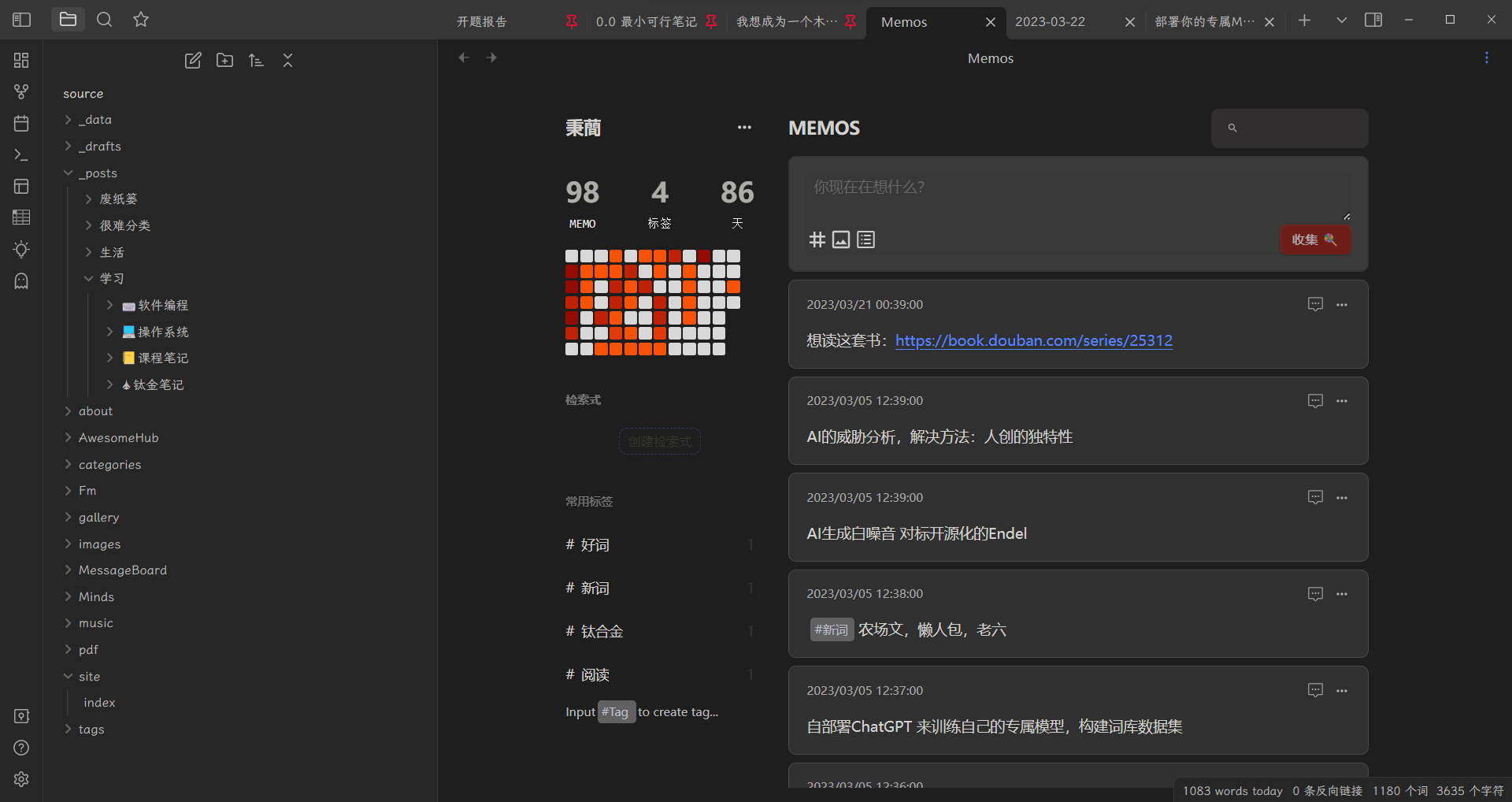Click the new note icon

pos(193,61)
